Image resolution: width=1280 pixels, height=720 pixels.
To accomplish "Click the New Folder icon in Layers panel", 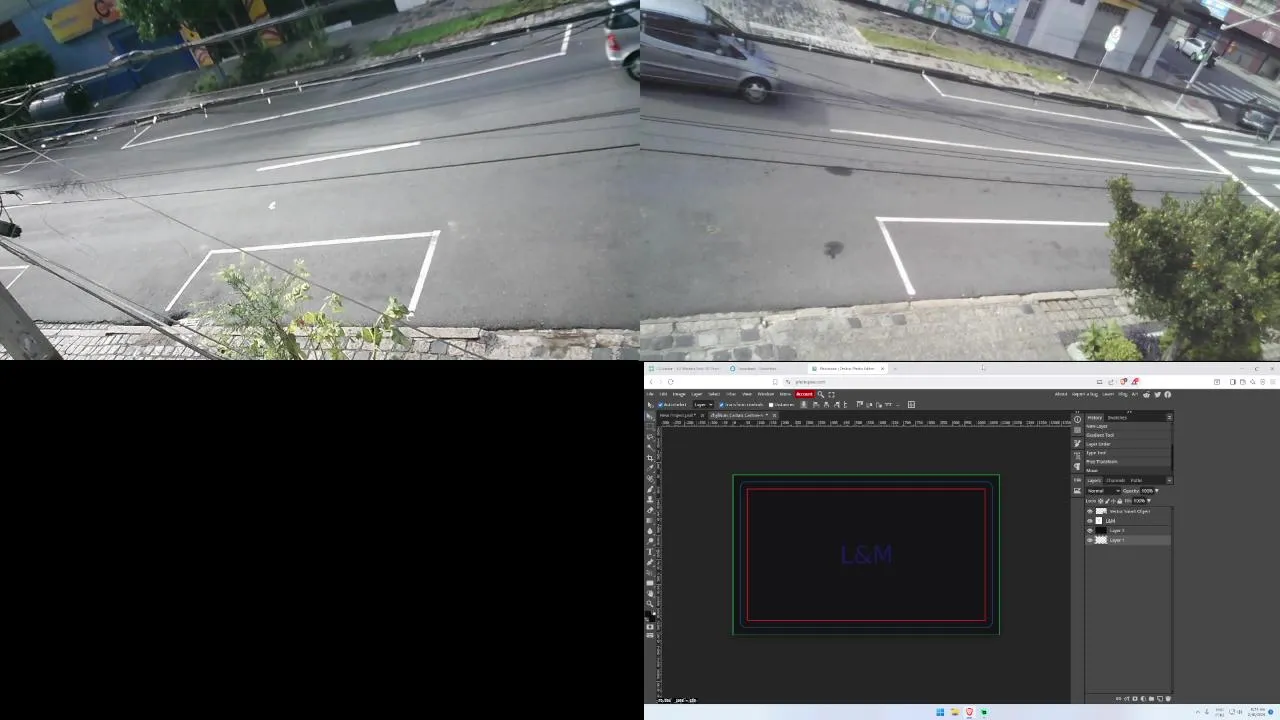I will point(1151,698).
